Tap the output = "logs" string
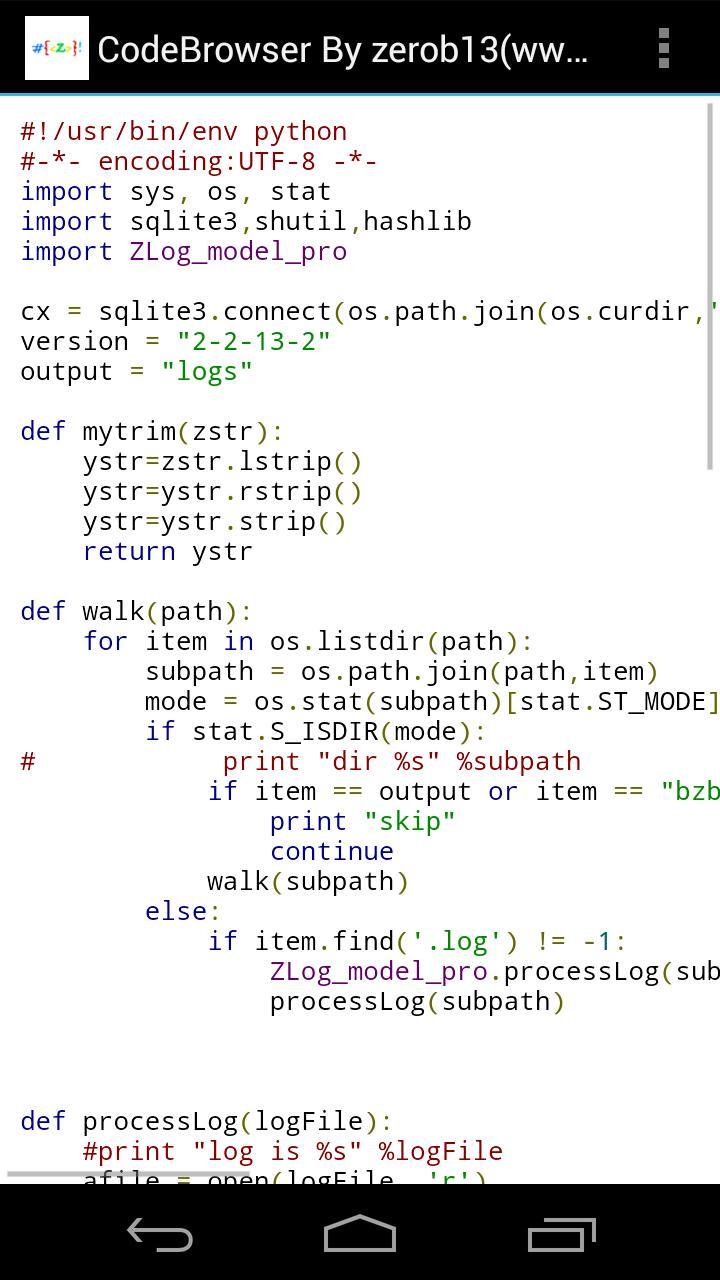The width and height of the screenshot is (720, 1280). point(207,371)
